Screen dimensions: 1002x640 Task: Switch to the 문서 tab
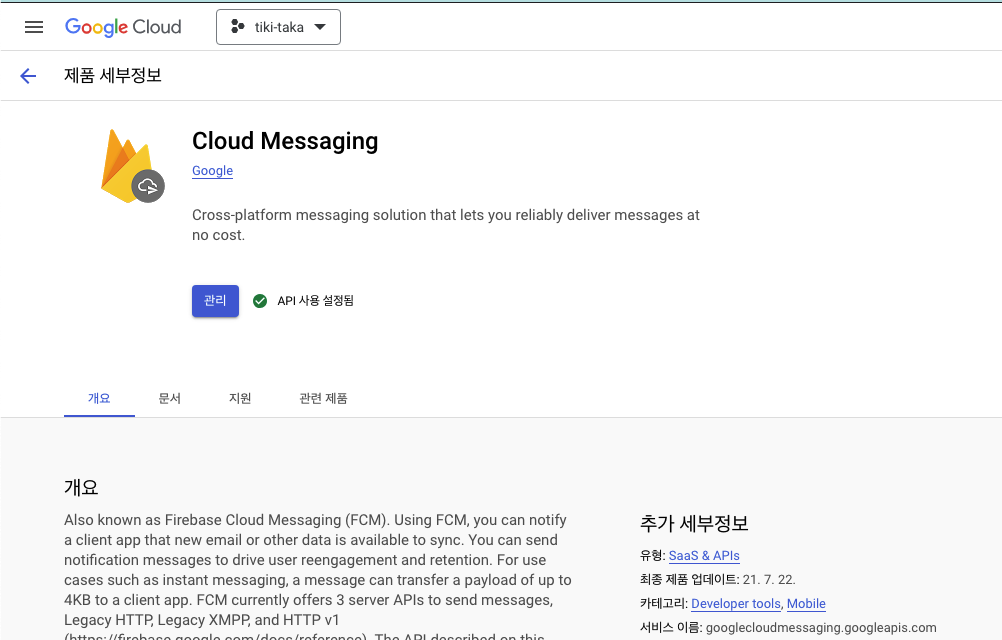click(x=169, y=399)
